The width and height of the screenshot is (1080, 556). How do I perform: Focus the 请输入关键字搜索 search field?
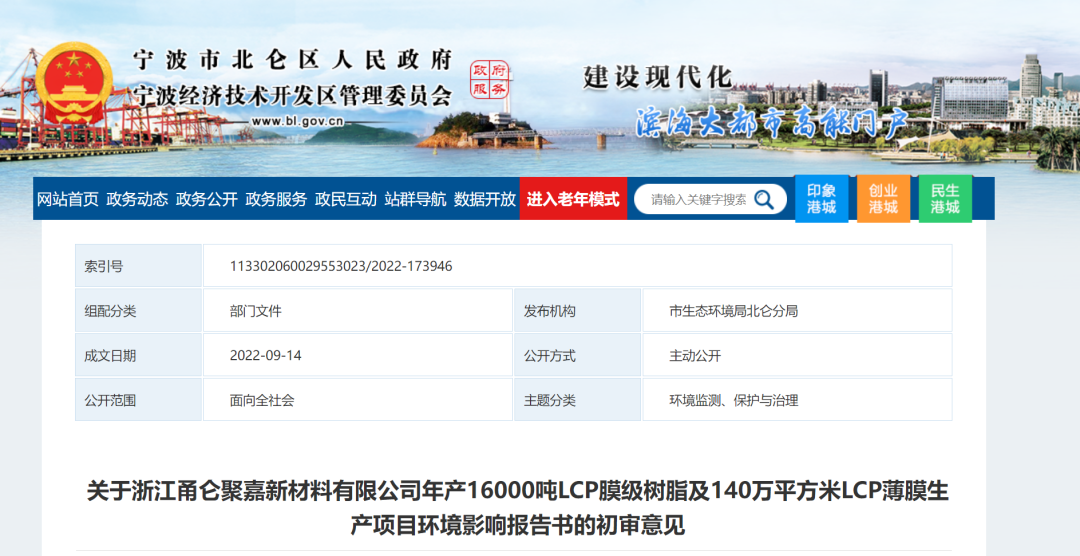pos(698,200)
